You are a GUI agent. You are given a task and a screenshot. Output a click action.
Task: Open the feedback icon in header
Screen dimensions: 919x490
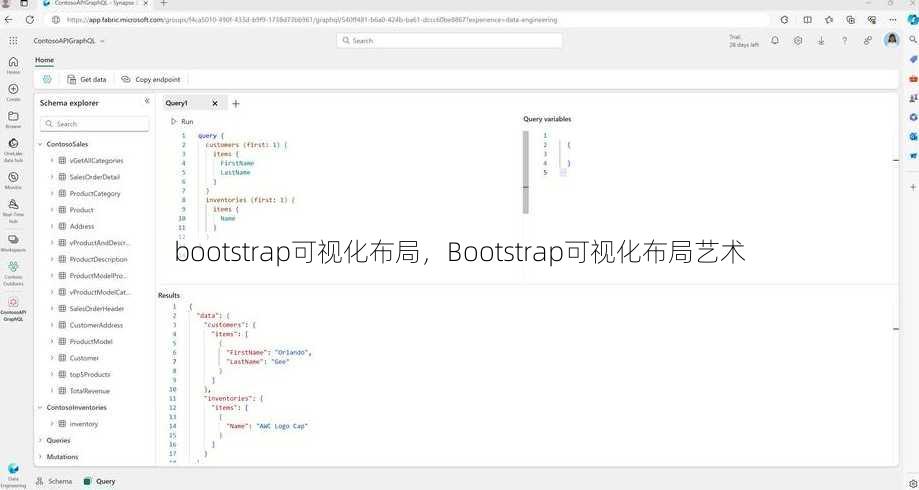pyautogui.click(x=868, y=40)
